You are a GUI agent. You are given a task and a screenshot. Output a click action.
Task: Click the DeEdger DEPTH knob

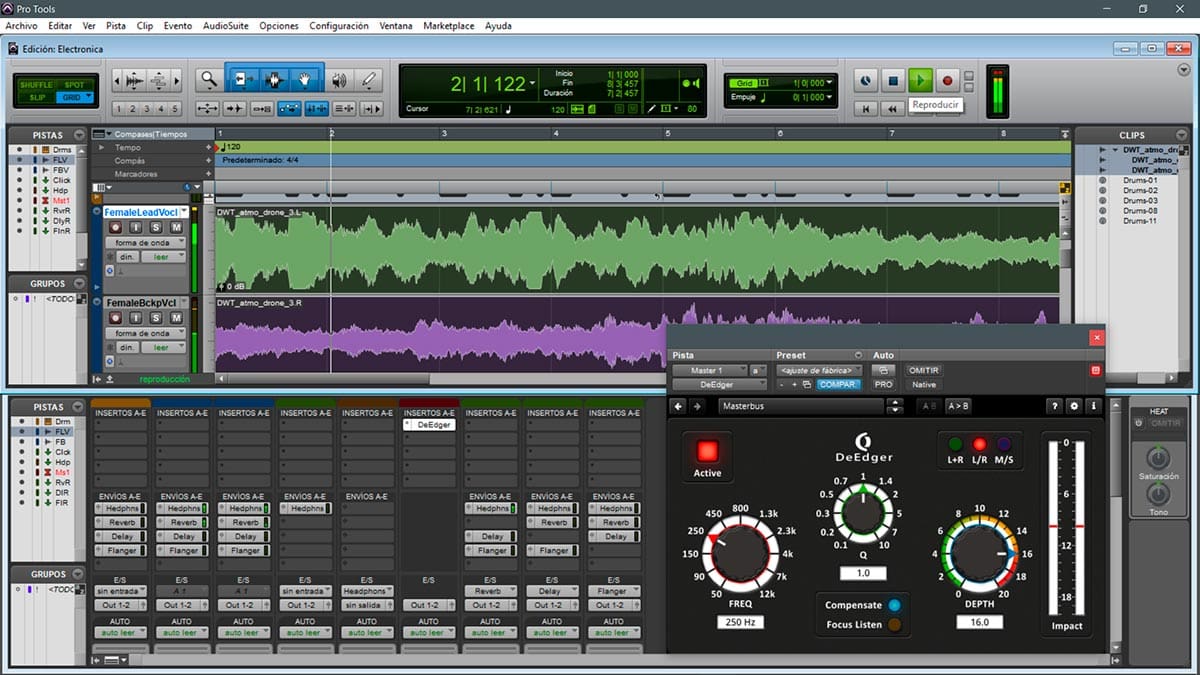[x=979, y=555]
